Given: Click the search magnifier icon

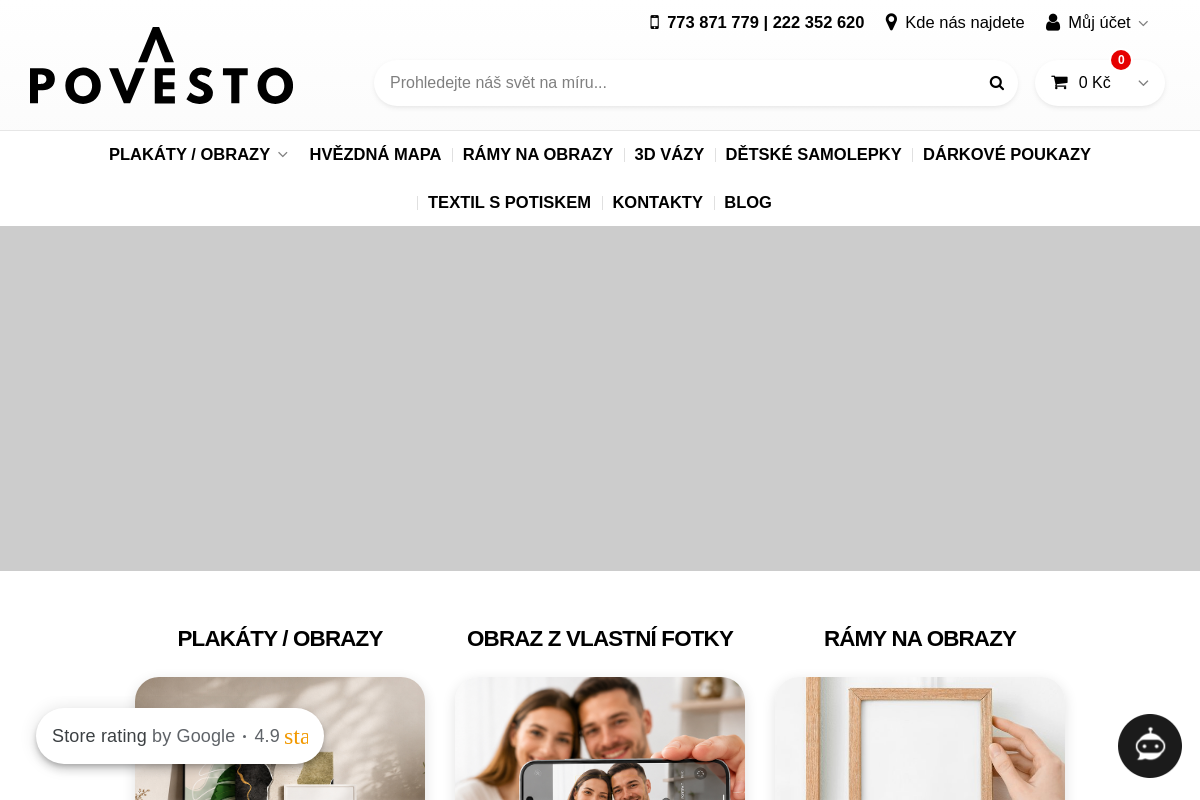Looking at the screenshot, I should (x=996, y=83).
